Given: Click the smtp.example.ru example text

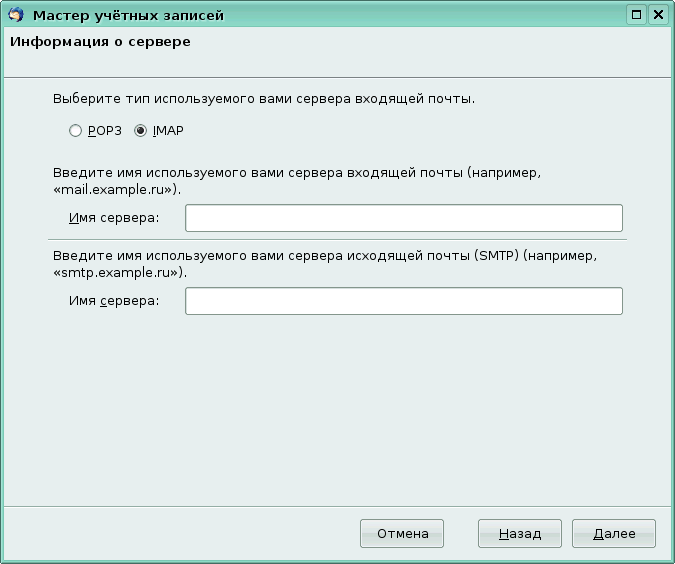Looking at the screenshot, I should coord(119,271).
